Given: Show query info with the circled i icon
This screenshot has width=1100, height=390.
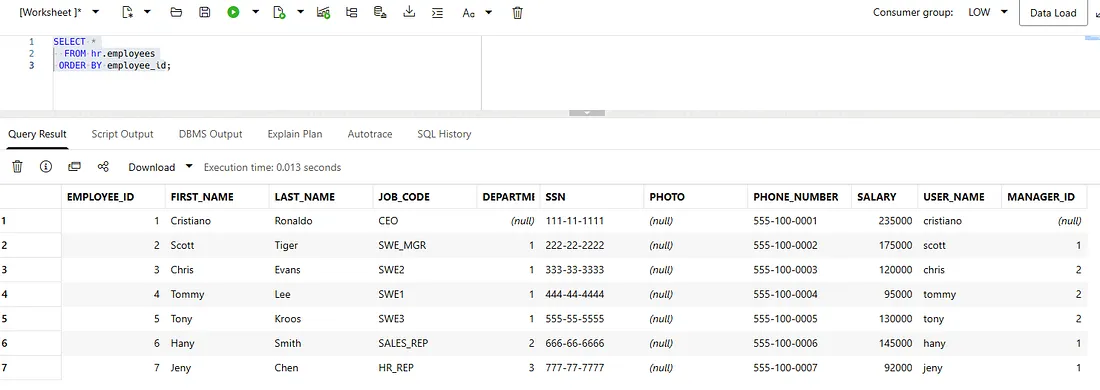Looking at the screenshot, I should pos(46,167).
